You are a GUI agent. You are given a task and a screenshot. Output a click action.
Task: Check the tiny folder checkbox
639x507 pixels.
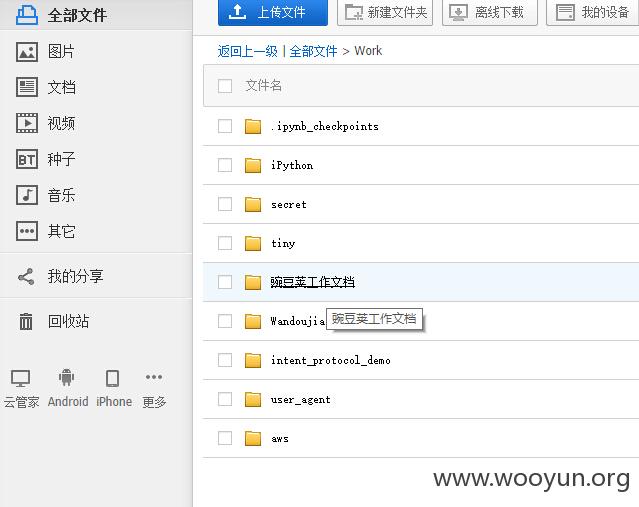point(225,243)
